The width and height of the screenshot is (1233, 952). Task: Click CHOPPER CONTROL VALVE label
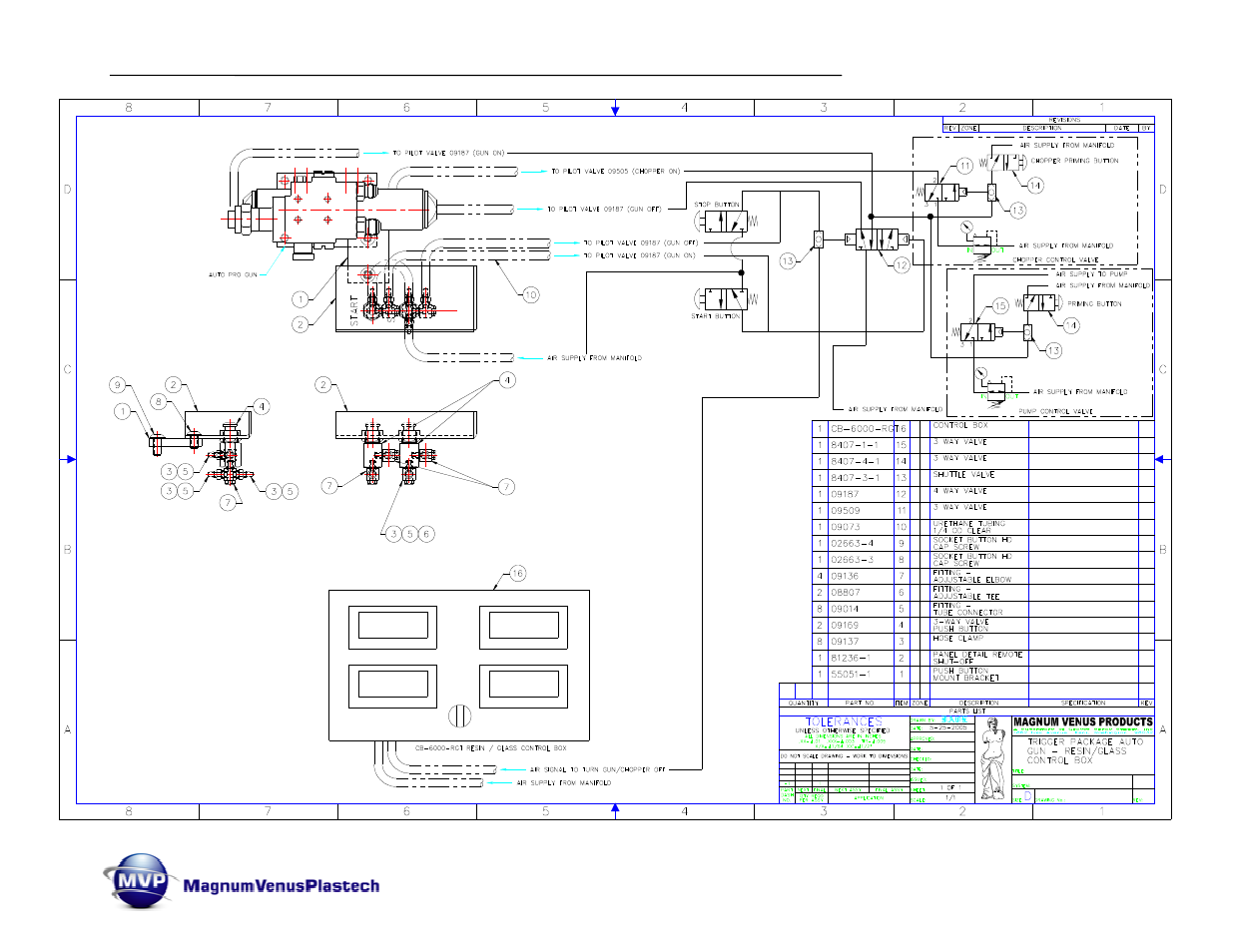pos(1055,260)
